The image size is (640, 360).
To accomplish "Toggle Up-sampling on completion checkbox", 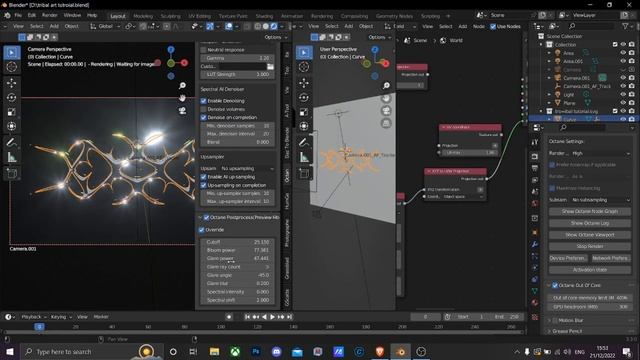I will coord(203,185).
